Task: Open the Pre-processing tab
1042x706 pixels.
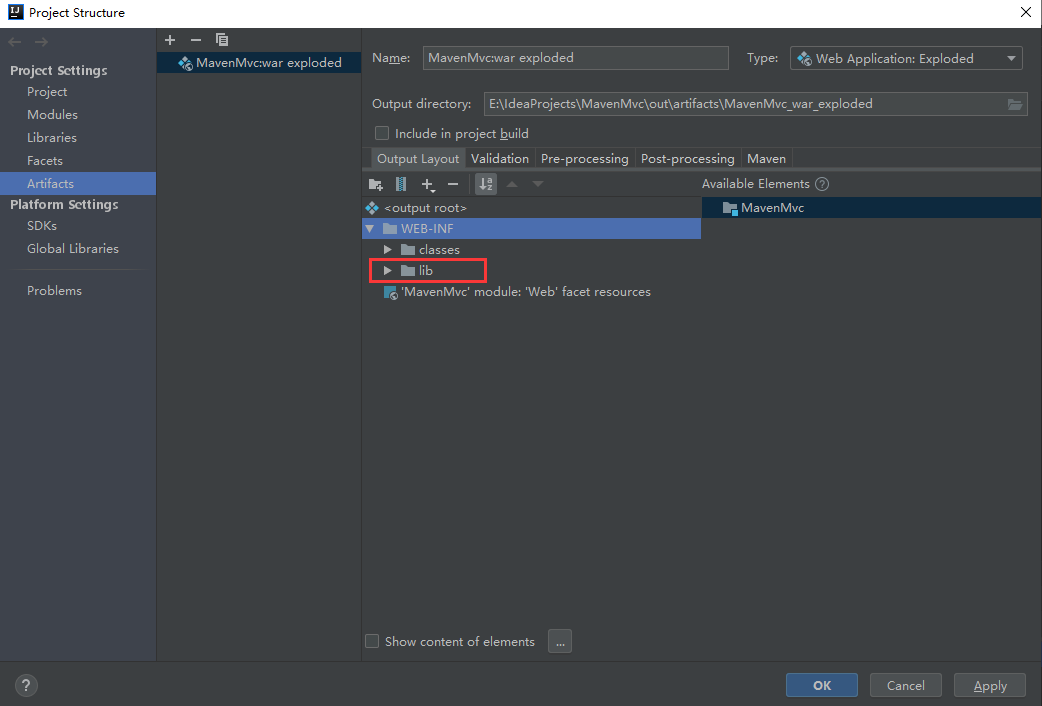Action: click(584, 159)
